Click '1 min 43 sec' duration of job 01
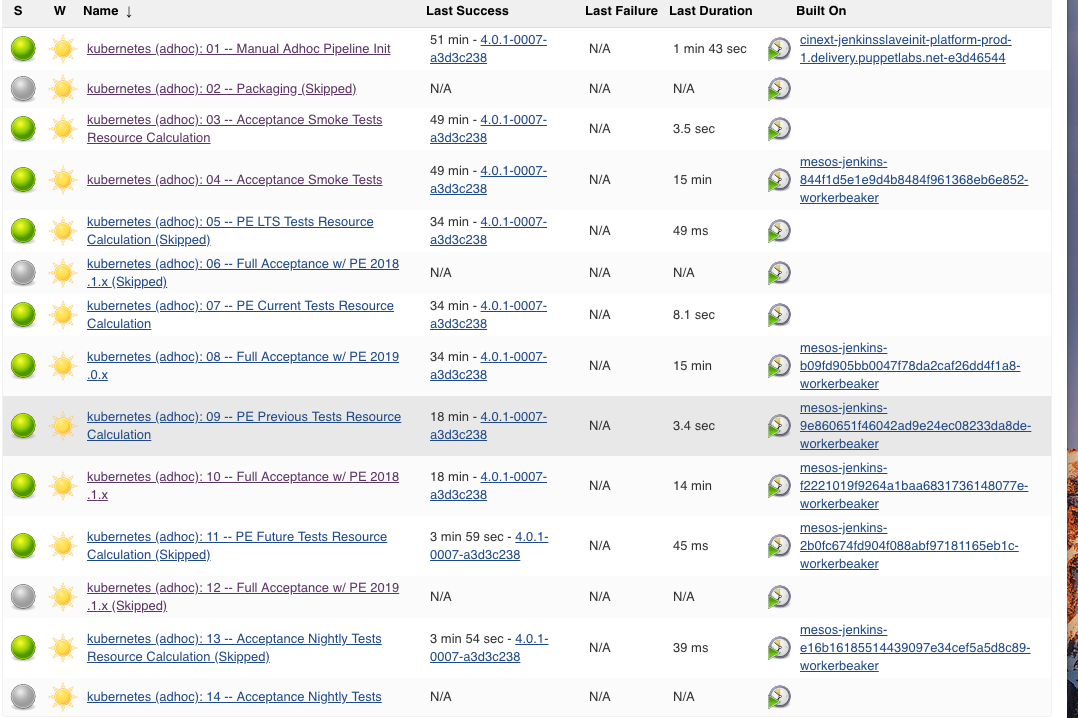The width and height of the screenshot is (1078, 718). 710,49
